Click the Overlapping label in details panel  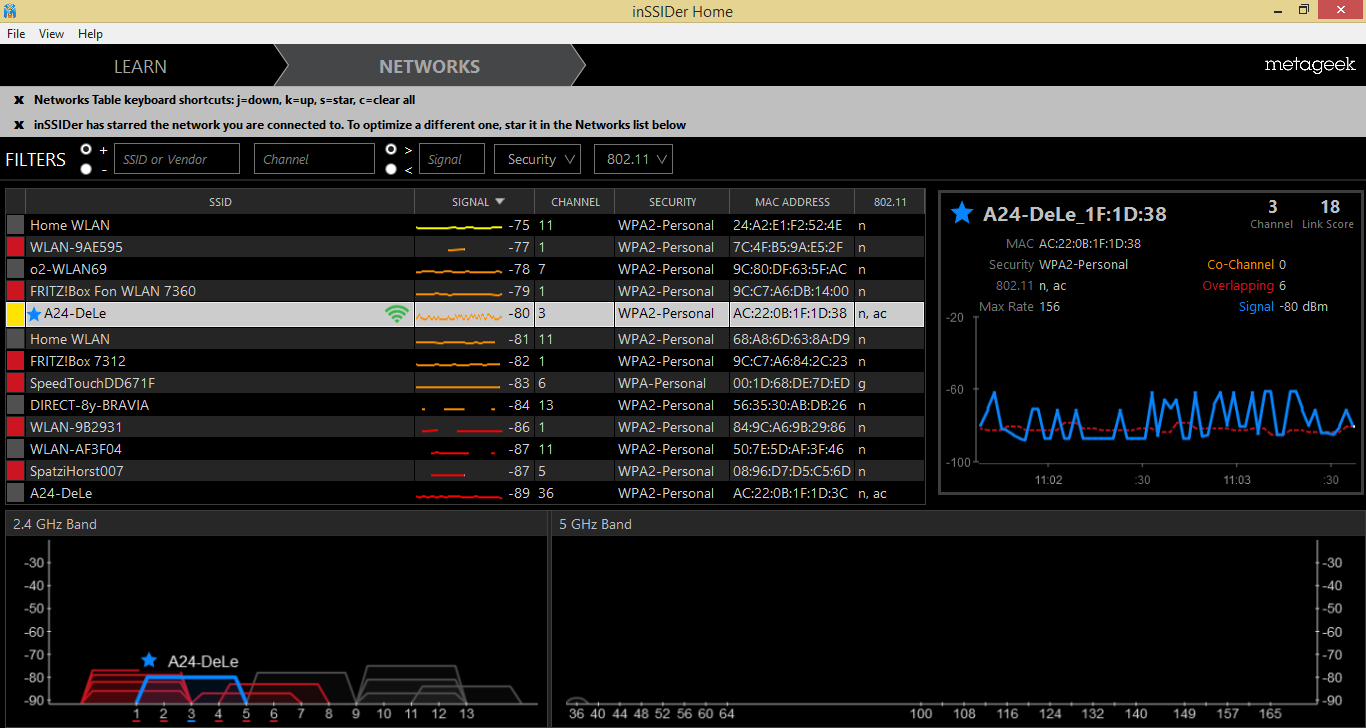tap(1238, 286)
